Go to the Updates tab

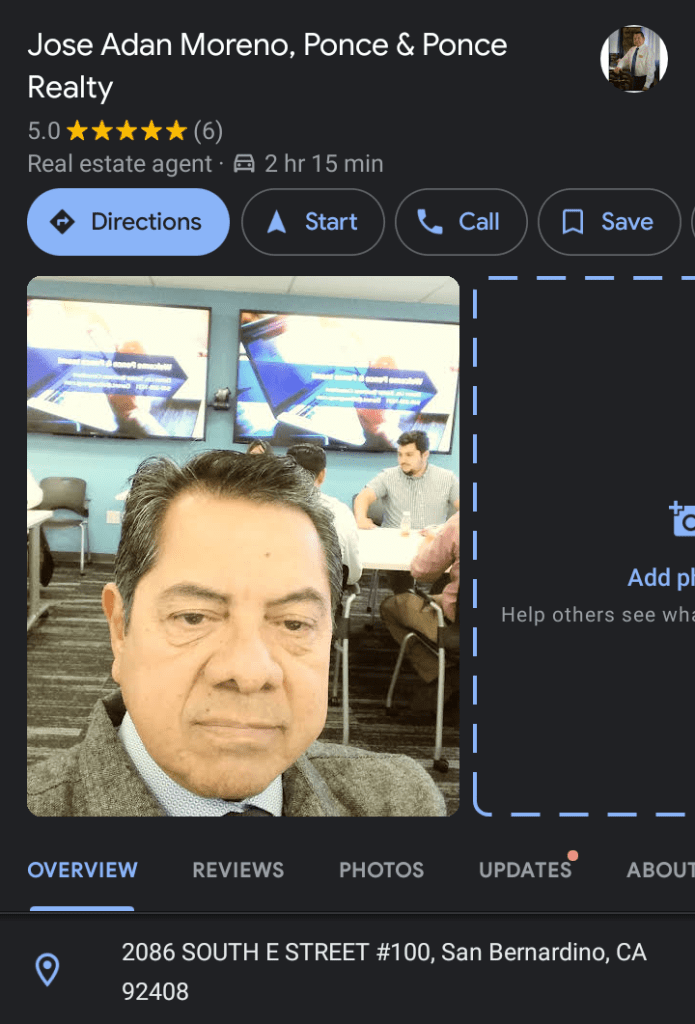coord(525,870)
